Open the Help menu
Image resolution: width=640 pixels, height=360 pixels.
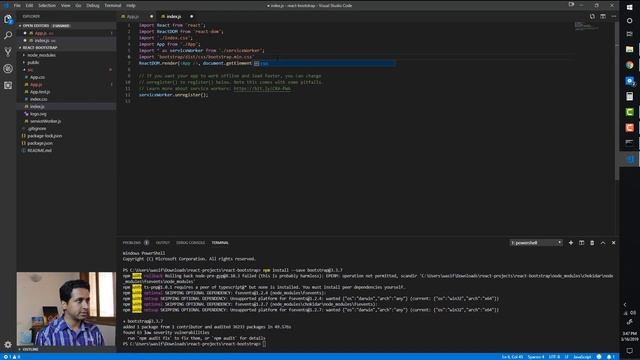(131, 6)
